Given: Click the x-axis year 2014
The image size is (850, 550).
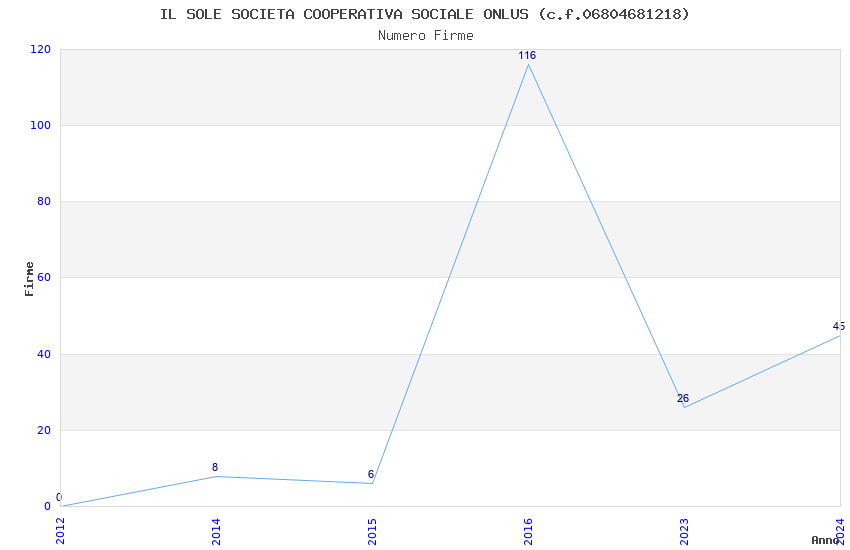Looking at the screenshot, I should 216,531.
